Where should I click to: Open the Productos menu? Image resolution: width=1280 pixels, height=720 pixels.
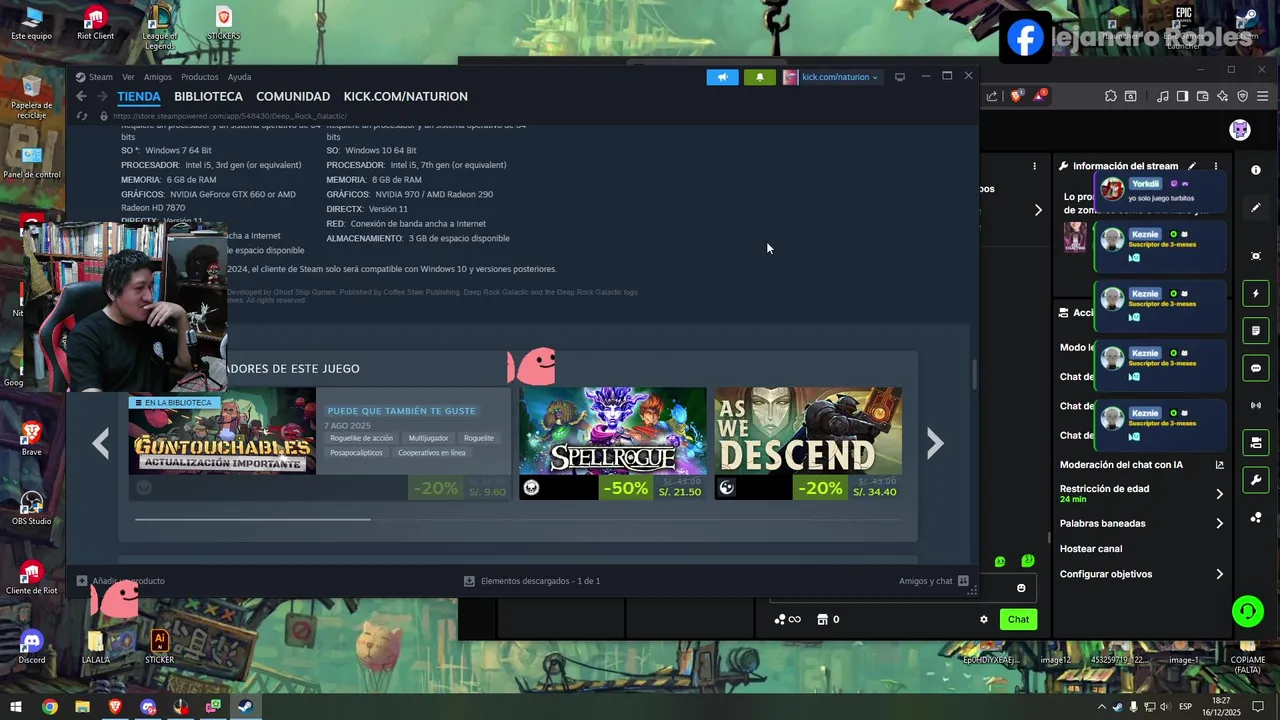tap(199, 77)
